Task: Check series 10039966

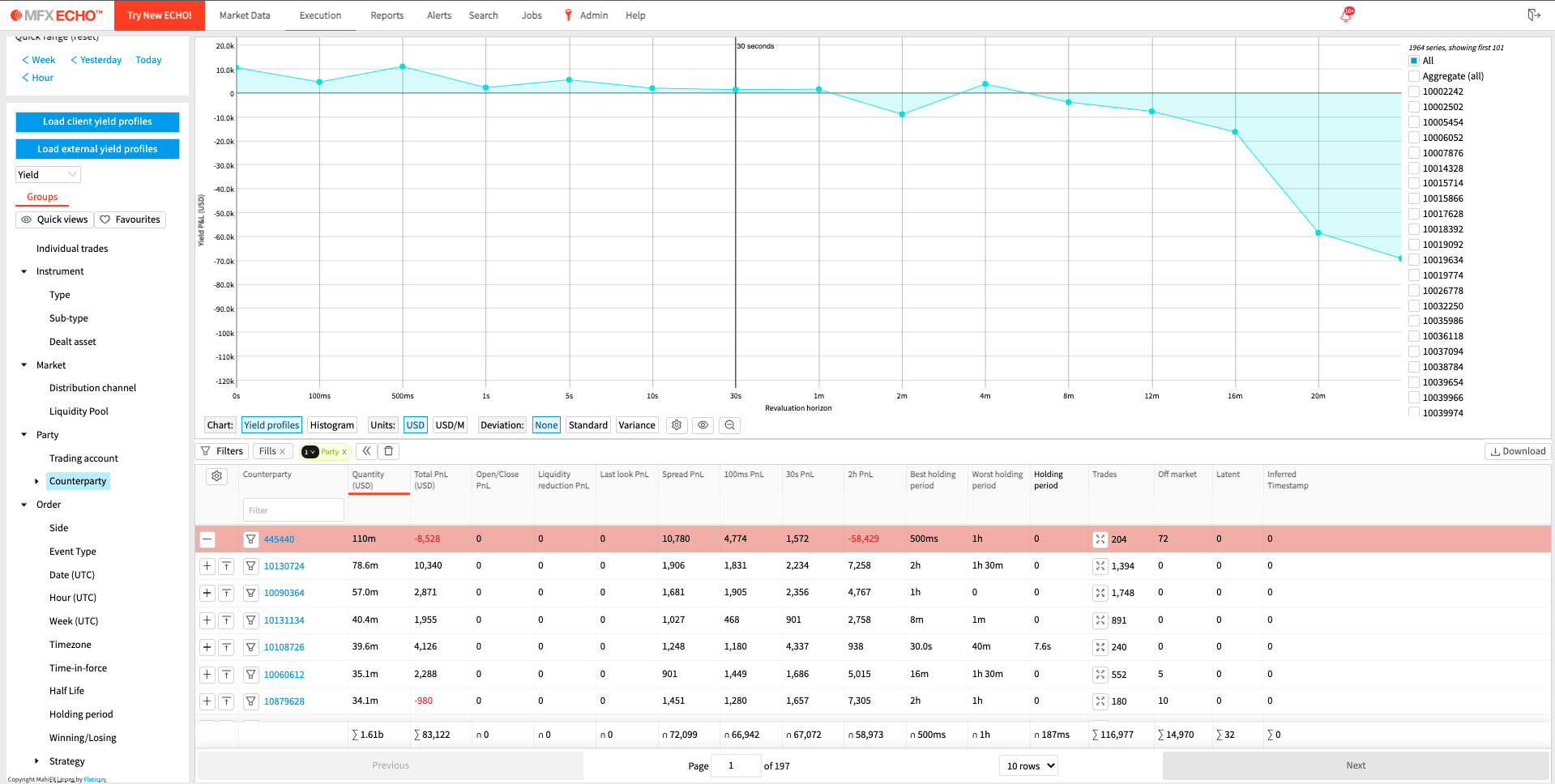Action: (x=1414, y=398)
